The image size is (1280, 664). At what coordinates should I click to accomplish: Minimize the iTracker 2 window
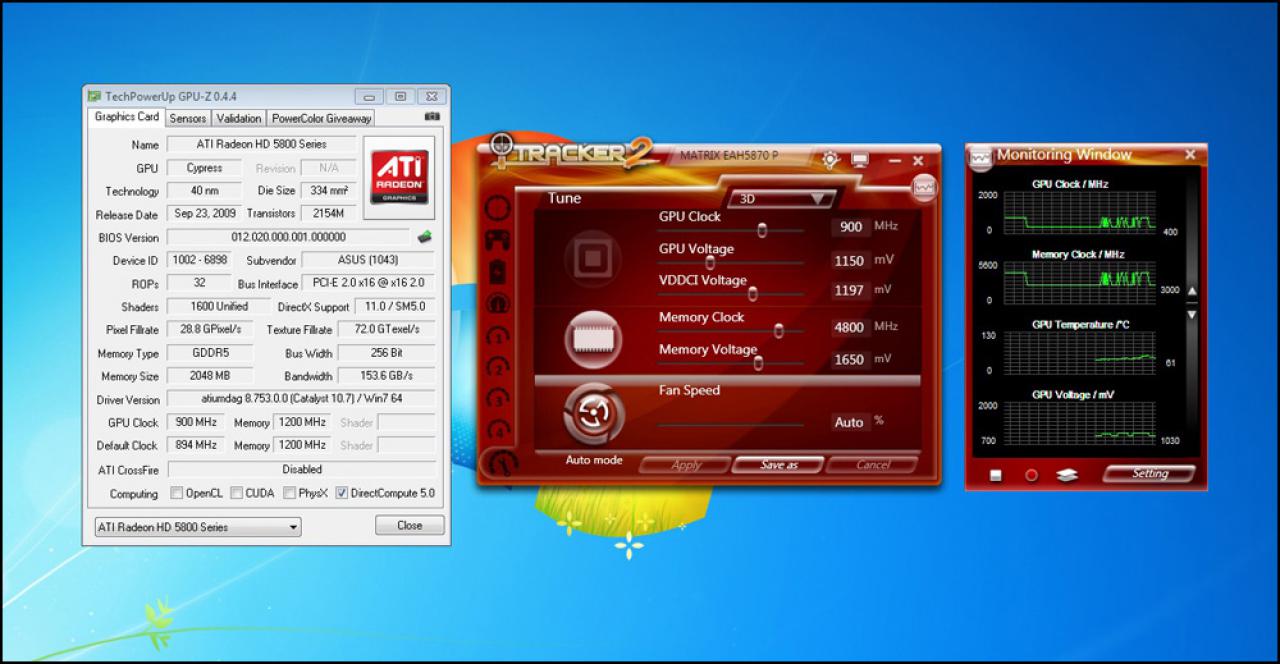click(x=894, y=160)
